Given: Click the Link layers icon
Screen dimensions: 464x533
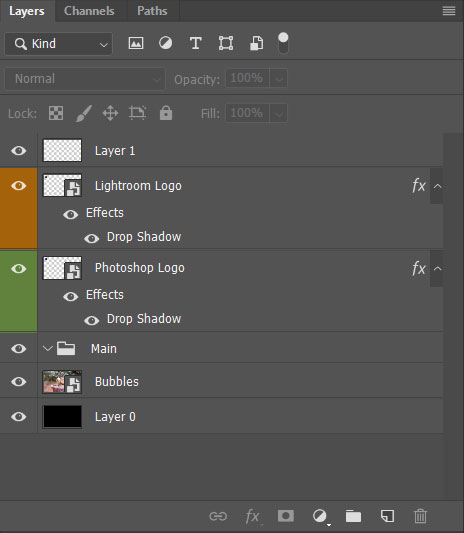Looking at the screenshot, I should pos(218,516).
